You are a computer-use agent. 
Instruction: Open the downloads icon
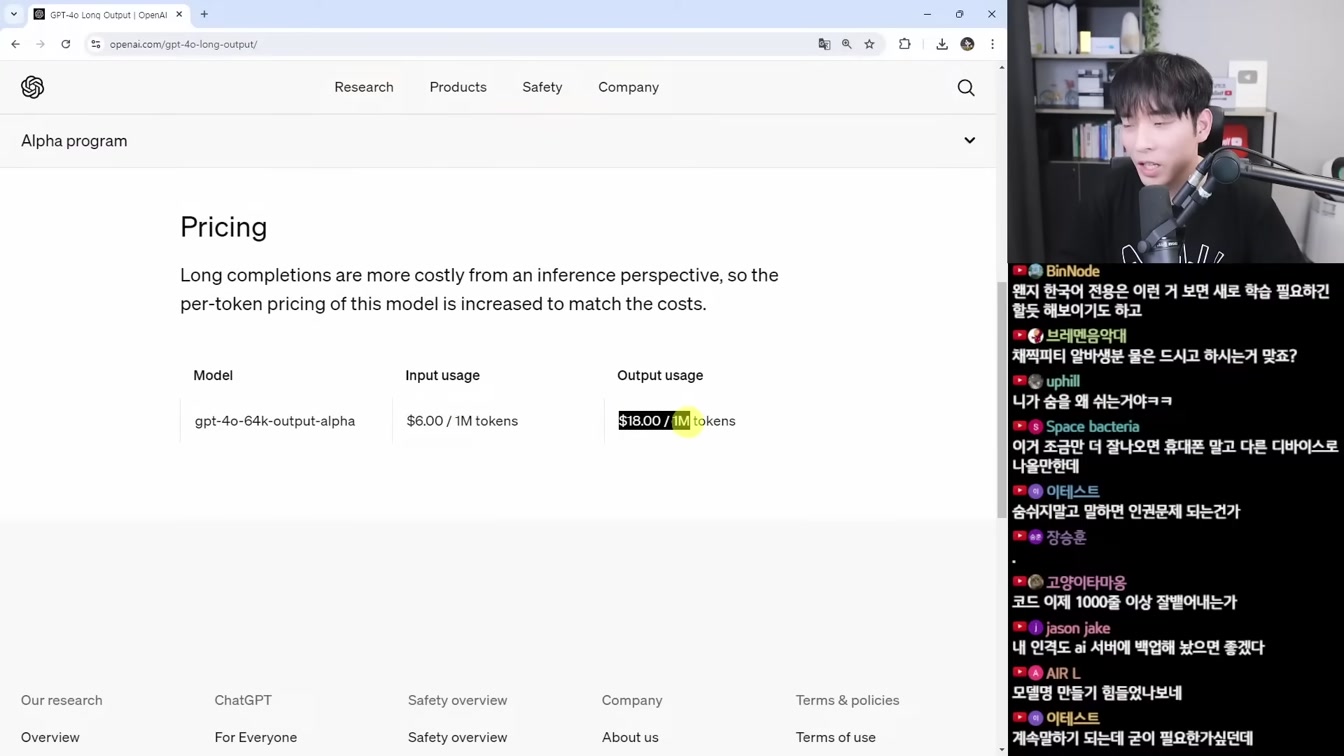(x=942, y=44)
